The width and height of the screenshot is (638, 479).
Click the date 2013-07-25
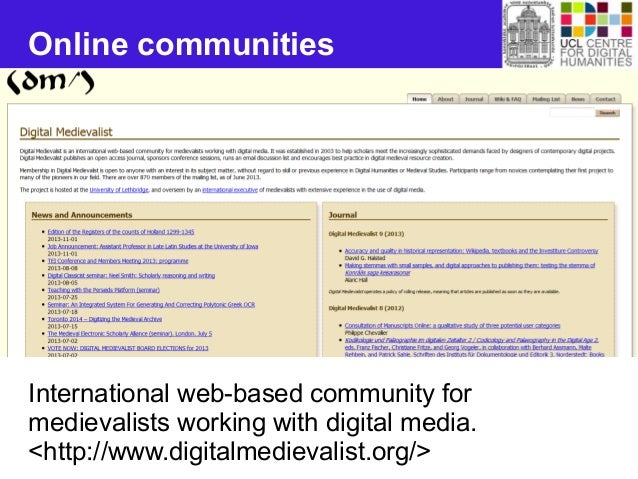pyautogui.click(x=62, y=297)
